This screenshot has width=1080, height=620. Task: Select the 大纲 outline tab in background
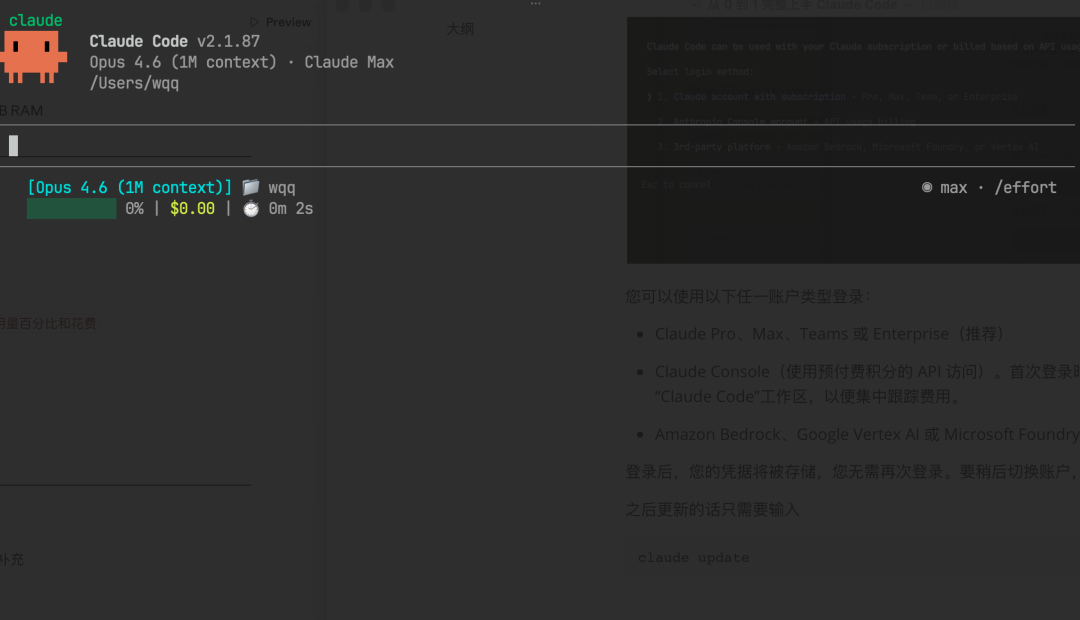[x=460, y=29]
